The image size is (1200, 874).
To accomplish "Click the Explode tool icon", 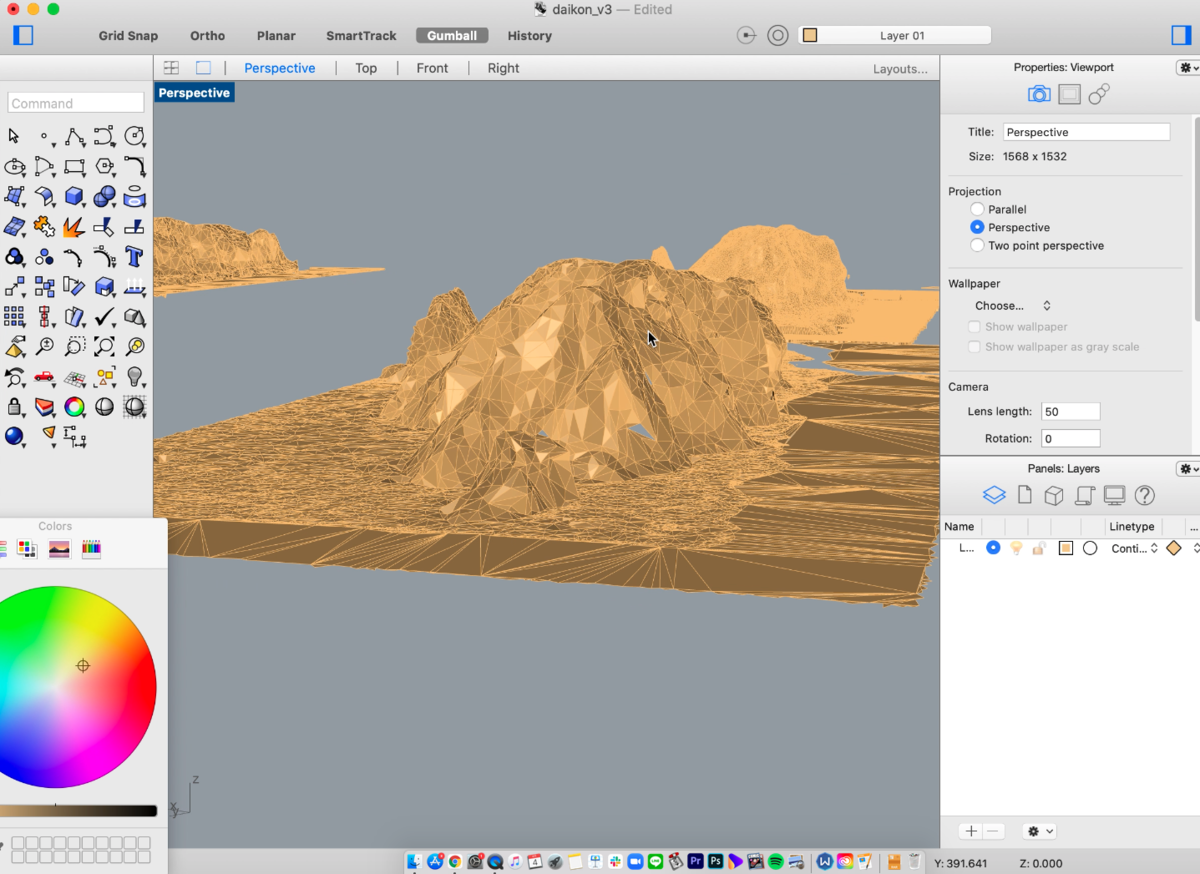I will (x=74, y=227).
